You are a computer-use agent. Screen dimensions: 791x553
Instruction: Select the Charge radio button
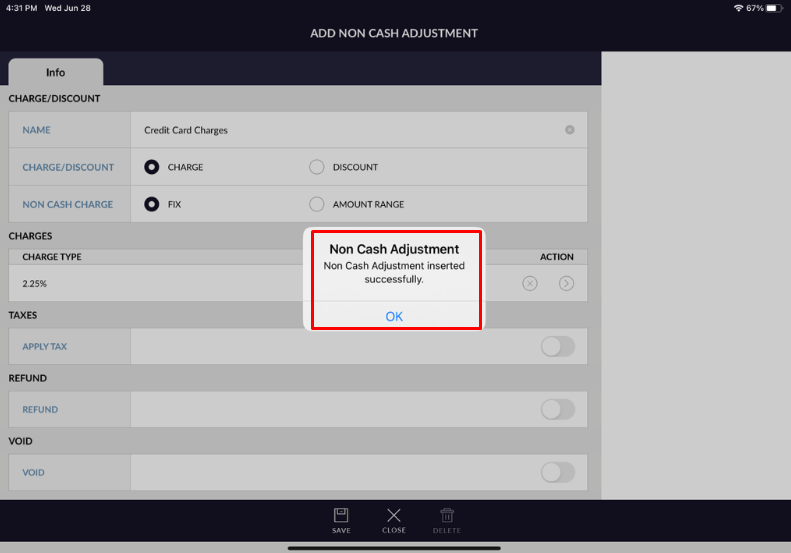pyautogui.click(x=152, y=167)
